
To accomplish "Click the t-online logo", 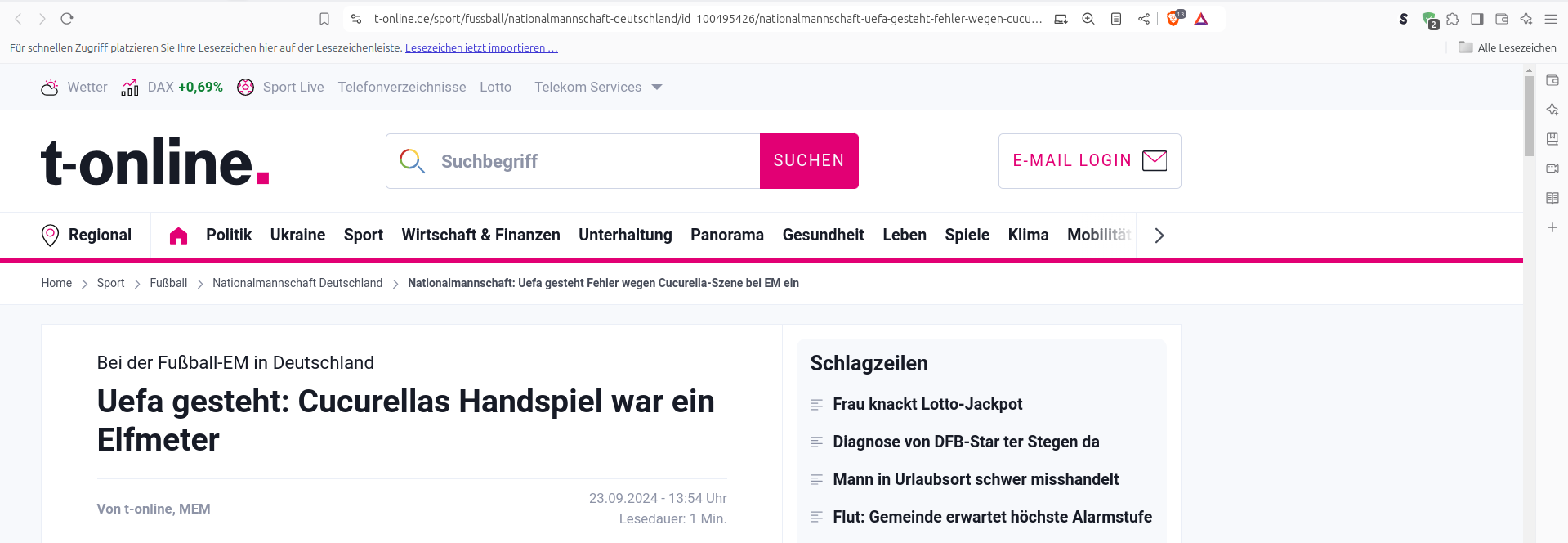I will [155, 161].
